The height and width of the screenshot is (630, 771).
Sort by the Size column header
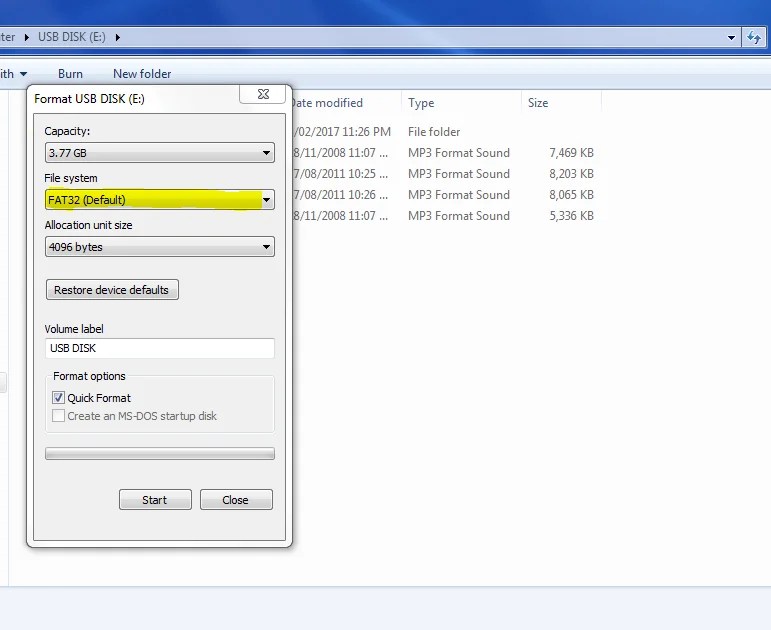coord(538,103)
